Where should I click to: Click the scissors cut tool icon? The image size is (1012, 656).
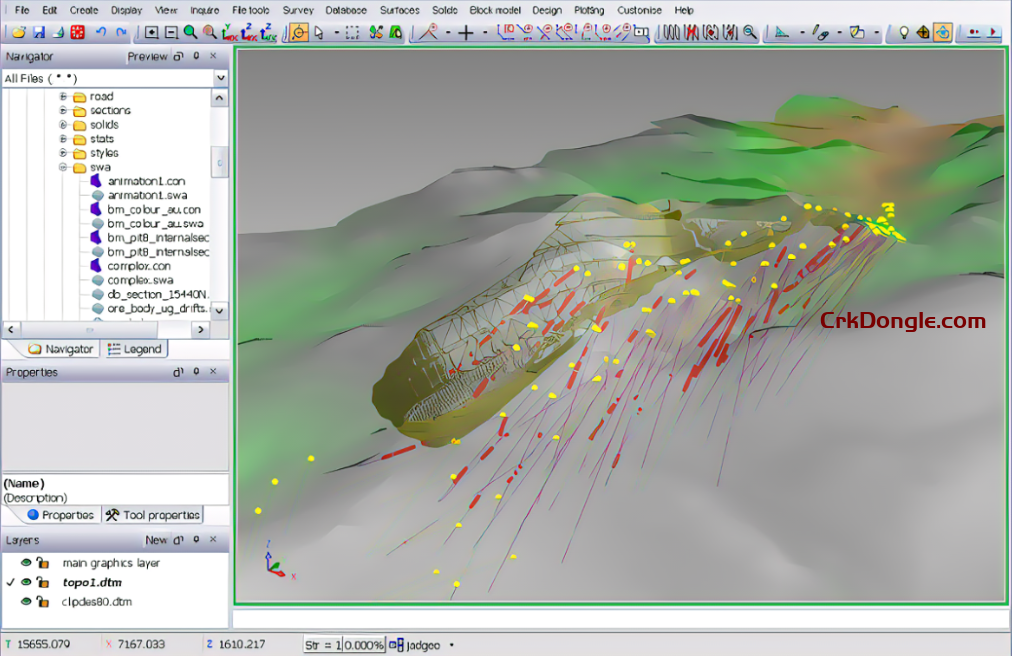click(374, 32)
